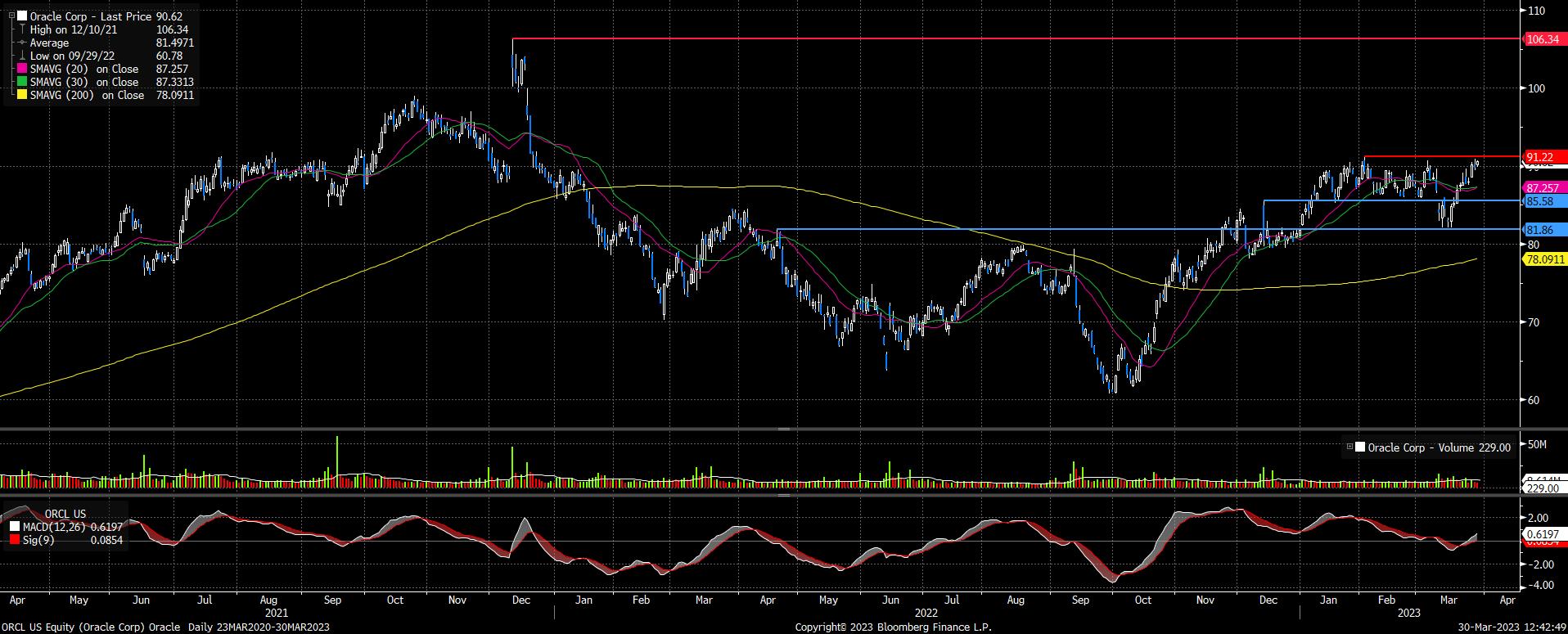Image resolution: width=1568 pixels, height=634 pixels.
Task: Click the 'ORCL US Equity (Oracle Corp)' footer text
Action: coord(74,627)
